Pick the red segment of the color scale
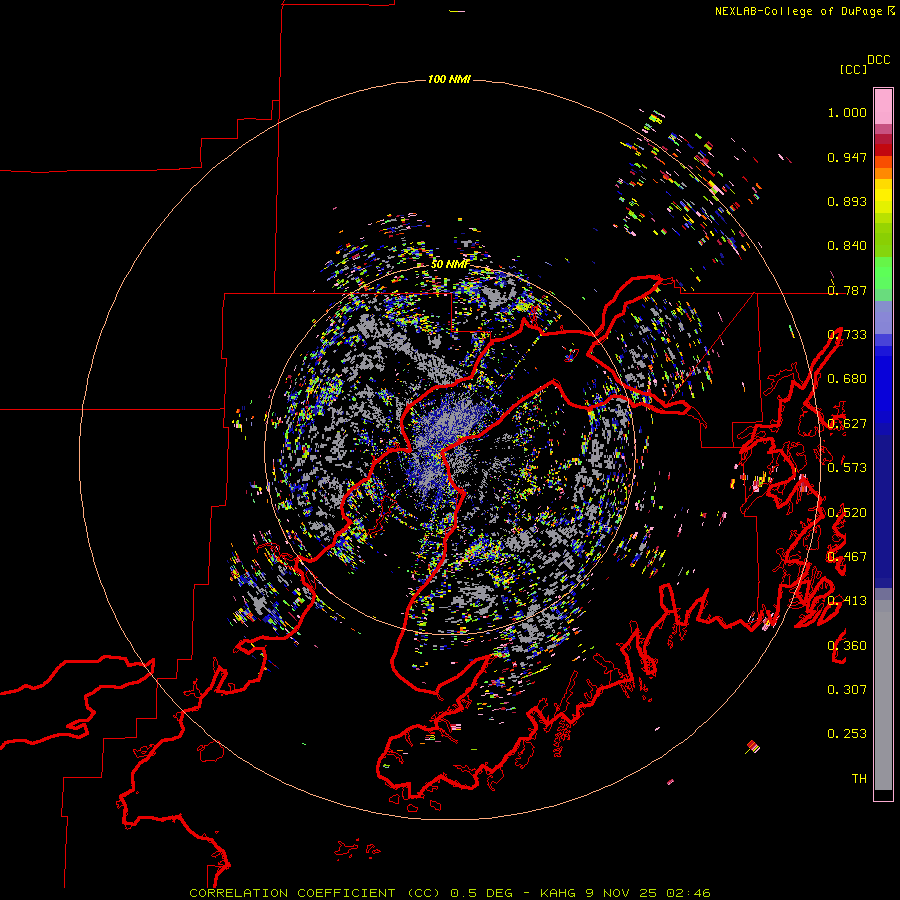 (x=883, y=150)
